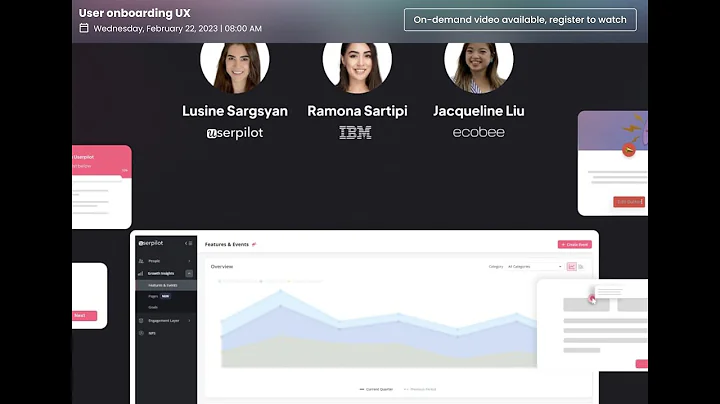Collapse the Growth Insights section chevron
The image size is (720, 404).
point(189,273)
